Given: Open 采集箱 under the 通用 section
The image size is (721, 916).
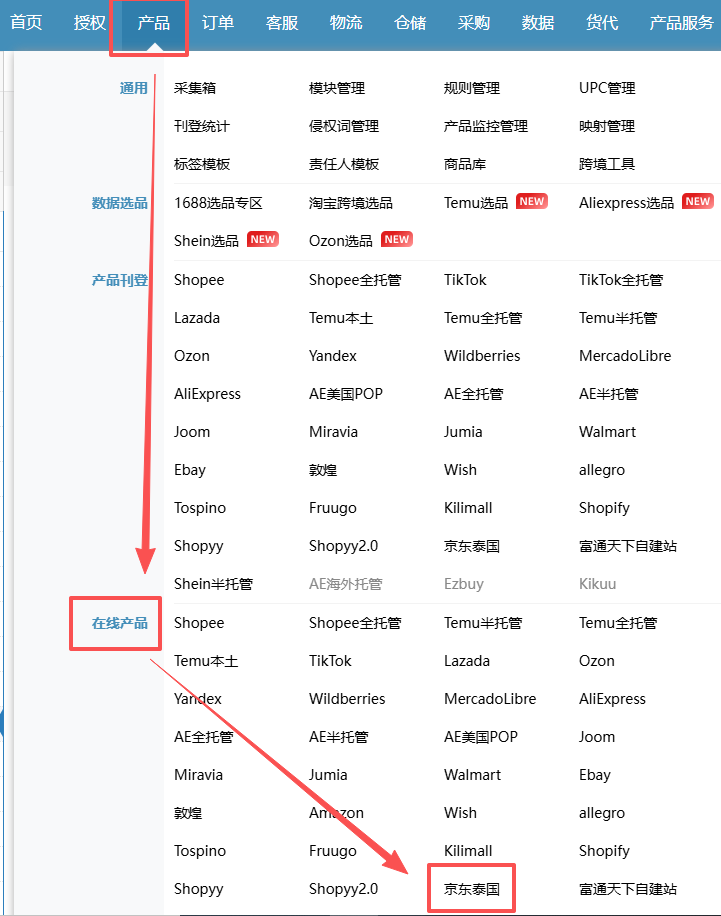Looking at the screenshot, I should tap(195, 88).
